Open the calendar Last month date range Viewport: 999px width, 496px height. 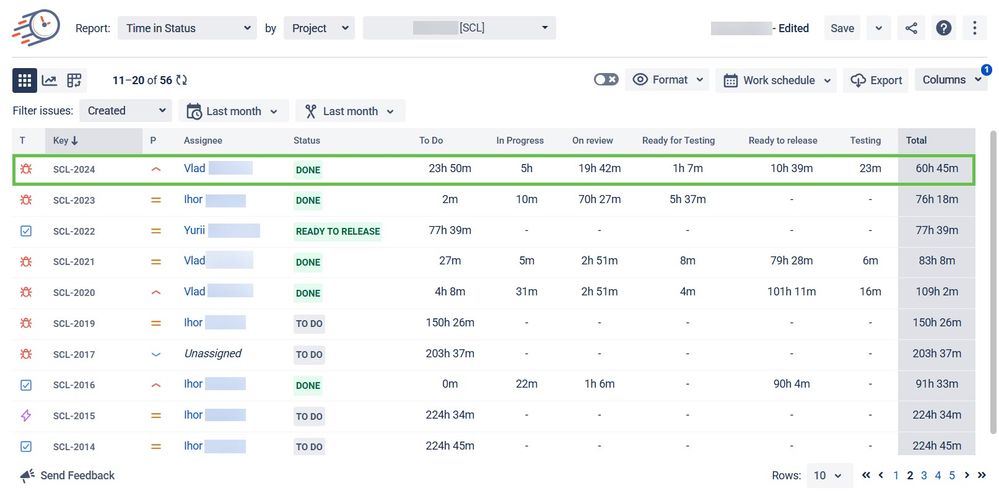tap(234, 111)
